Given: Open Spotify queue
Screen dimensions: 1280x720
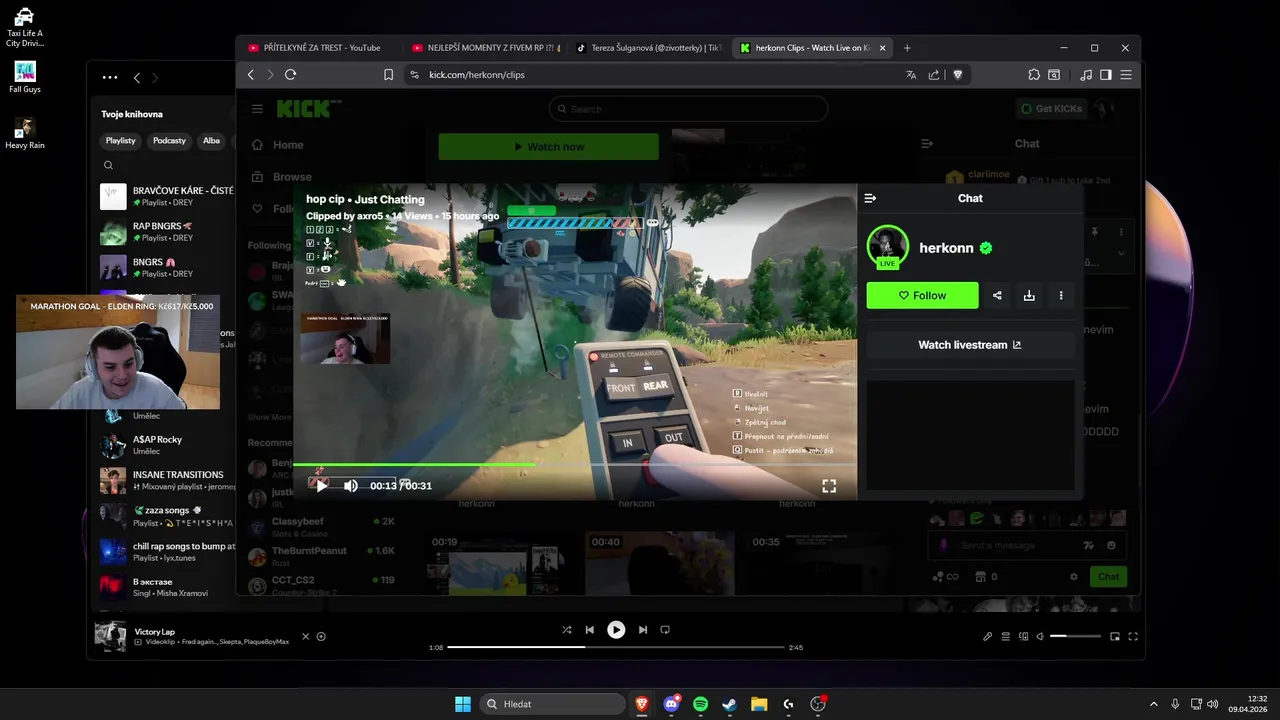Looking at the screenshot, I should [x=1005, y=636].
